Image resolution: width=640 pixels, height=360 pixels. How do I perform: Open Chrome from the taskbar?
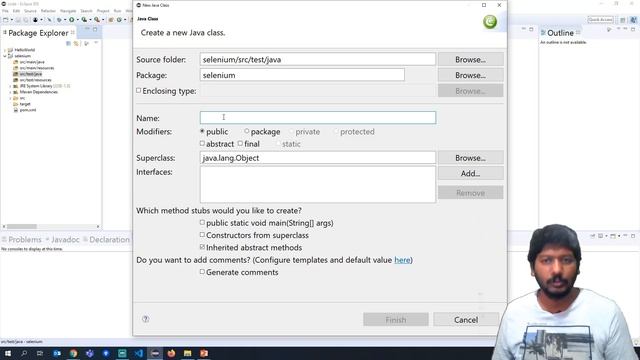(x=73, y=353)
